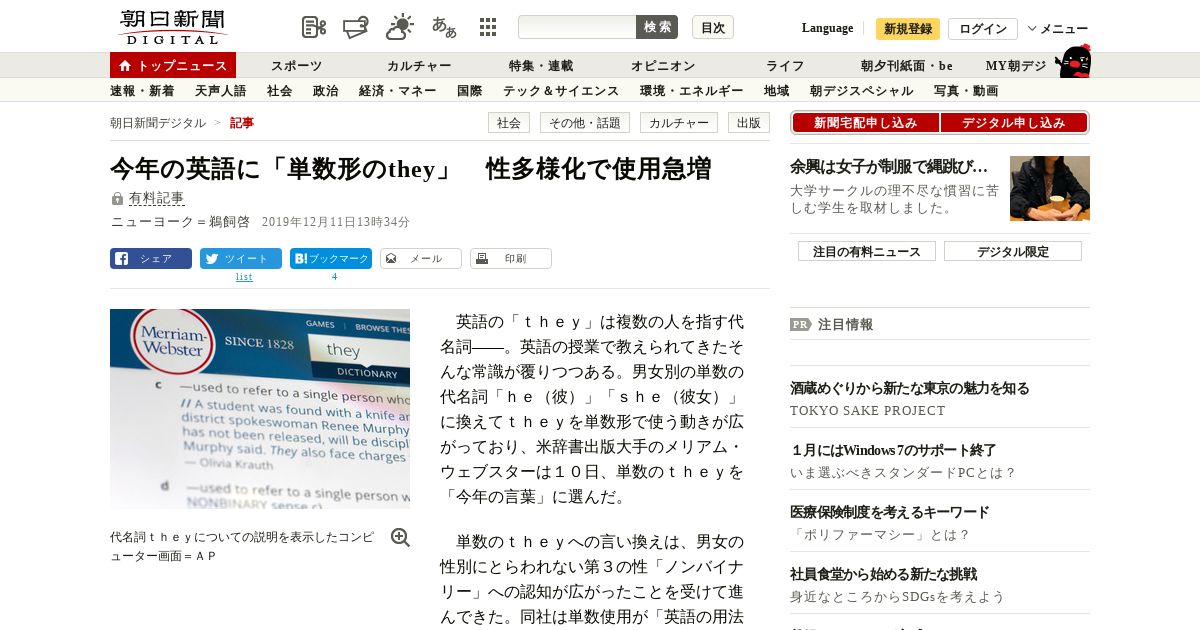Open the 朝夕刊紙面・be tab
This screenshot has height=630, width=1200.
tap(907, 66)
